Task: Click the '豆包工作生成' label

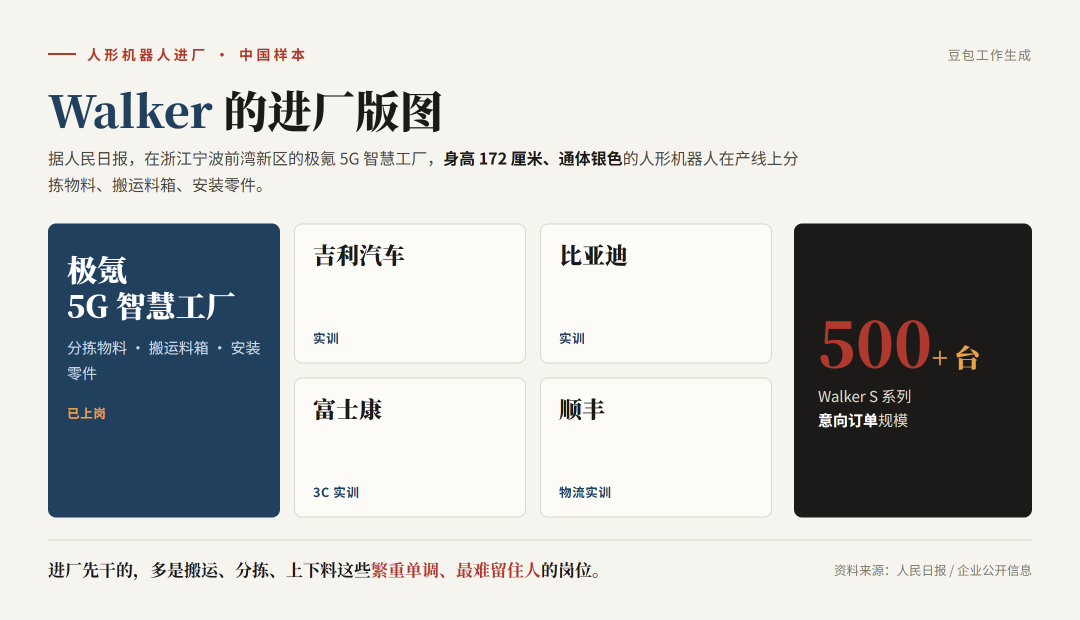Action: [989, 55]
